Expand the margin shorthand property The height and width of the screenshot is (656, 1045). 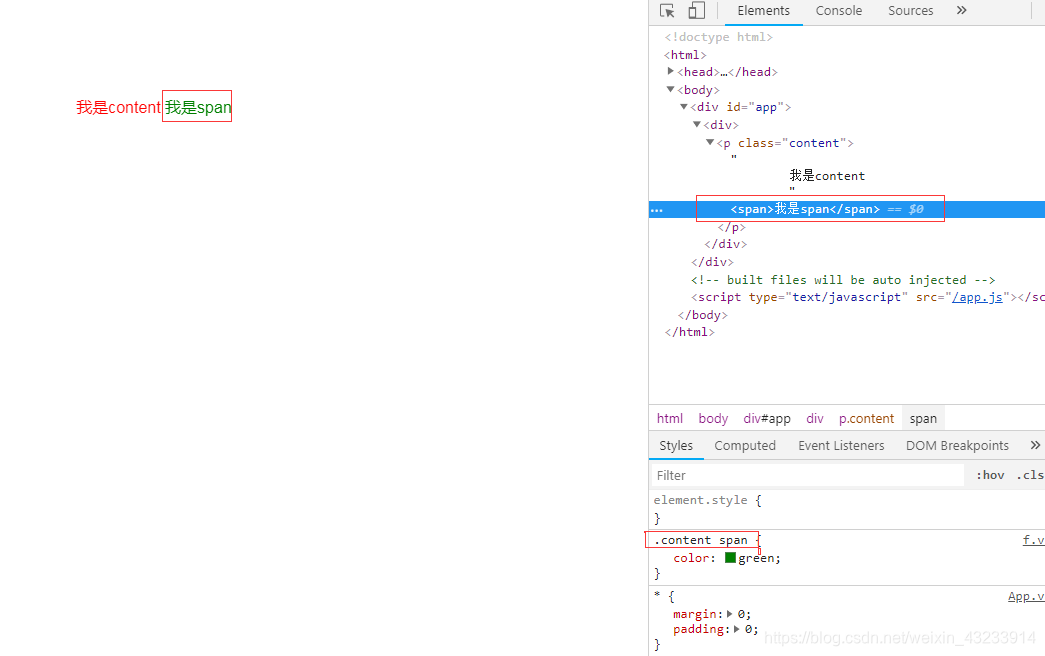[x=730, y=614]
